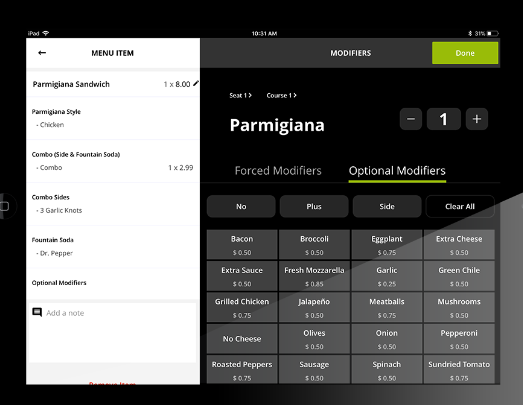Select the No Cheese option
523x405 pixels.
coord(242,339)
